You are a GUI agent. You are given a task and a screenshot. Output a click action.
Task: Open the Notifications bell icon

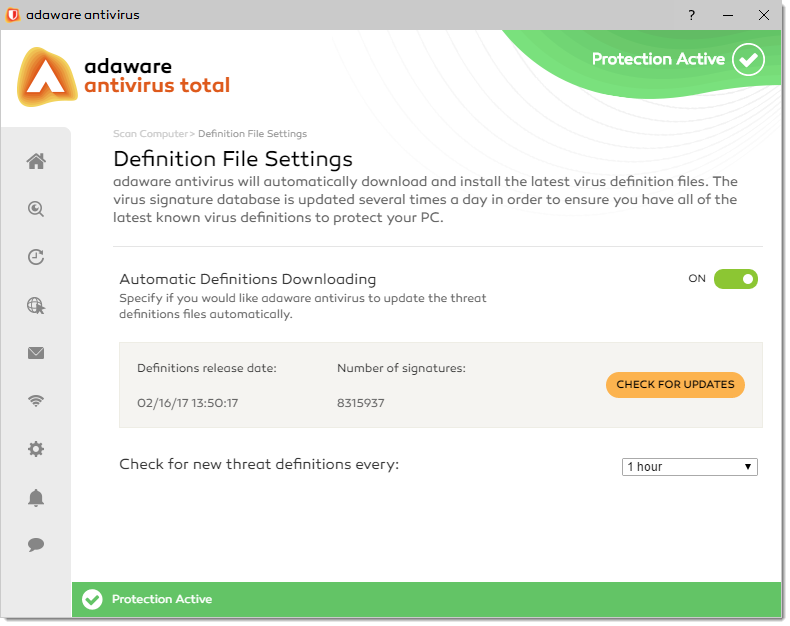click(36, 497)
